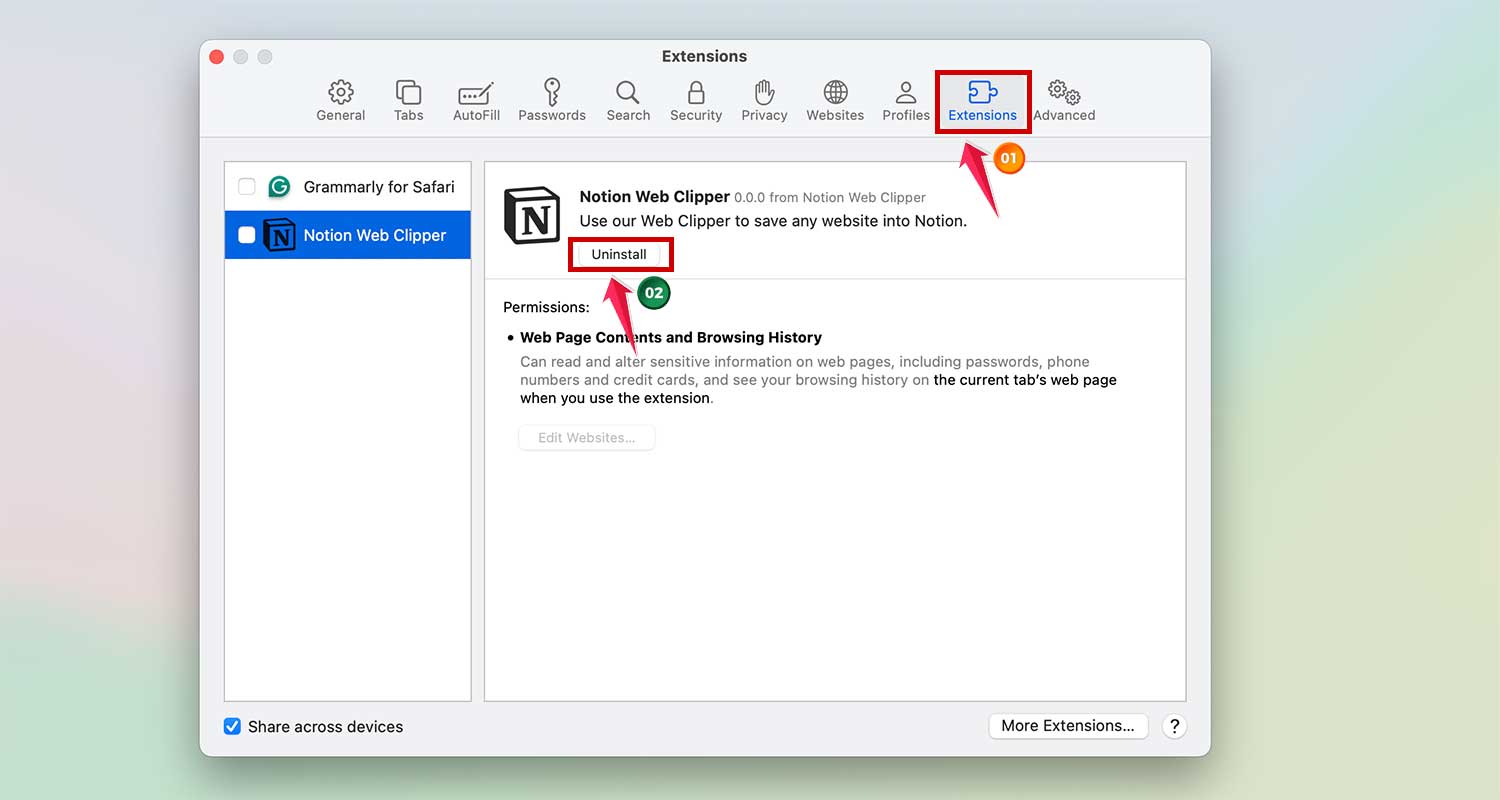Enable the Grammarly for Safari checkbox
The height and width of the screenshot is (800, 1500).
[x=245, y=187]
